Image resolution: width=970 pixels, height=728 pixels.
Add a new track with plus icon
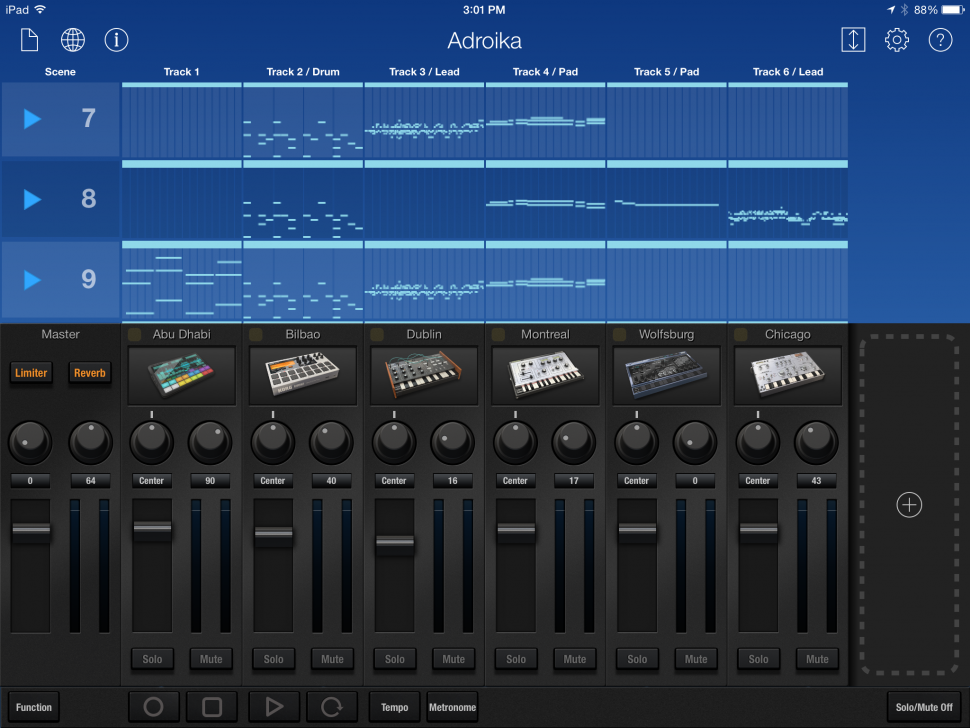[x=909, y=505]
